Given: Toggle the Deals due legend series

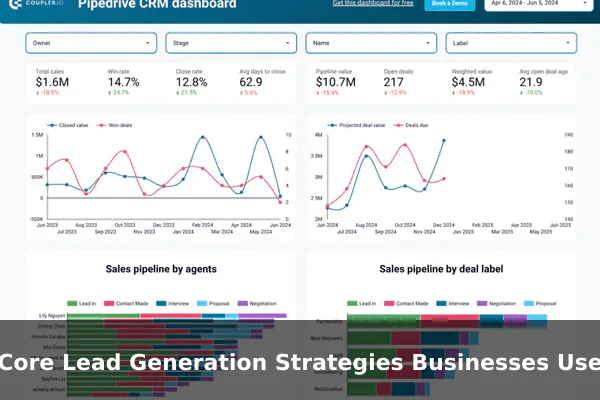Looking at the screenshot, I should [411, 125].
